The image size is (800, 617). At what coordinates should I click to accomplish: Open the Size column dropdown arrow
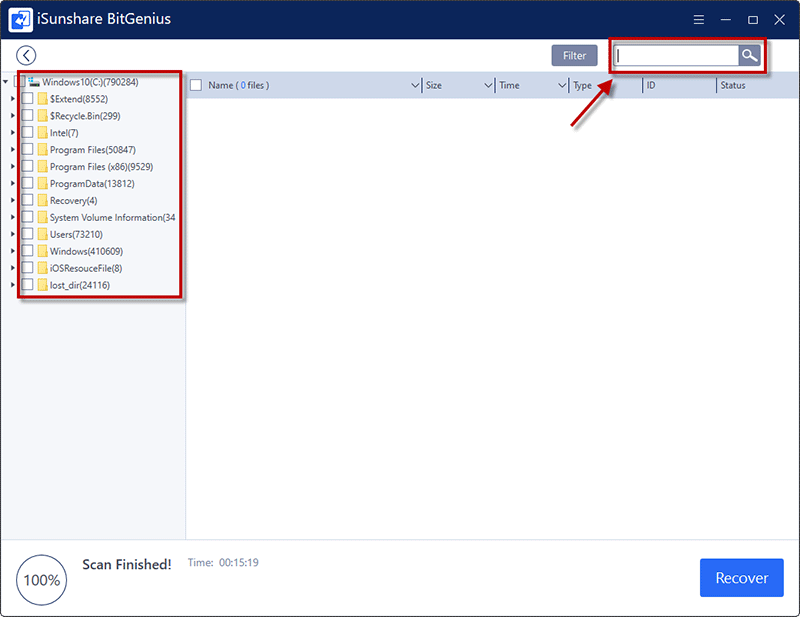pyautogui.click(x=488, y=85)
